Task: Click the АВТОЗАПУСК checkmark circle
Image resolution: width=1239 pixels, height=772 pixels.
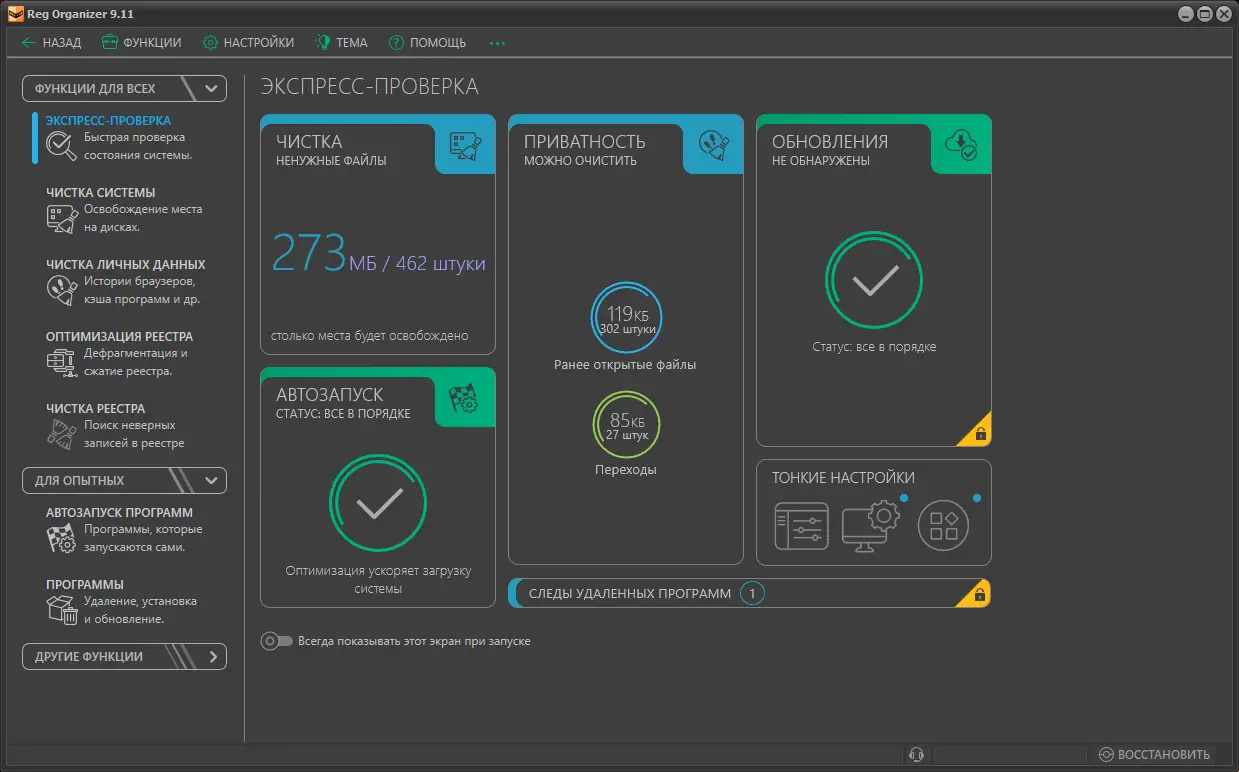Action: (378, 503)
